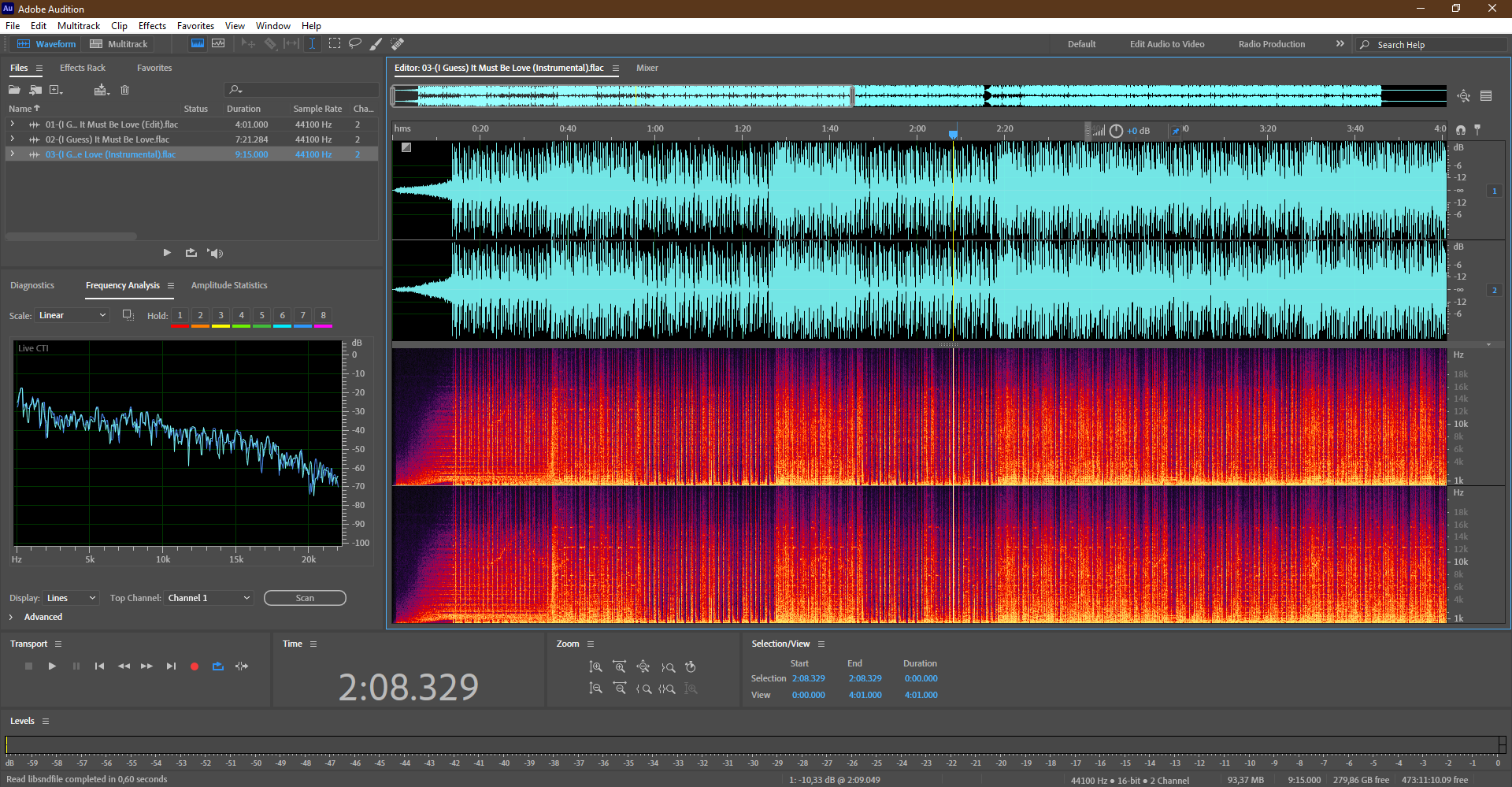Toggle auto-play speaker icon in Files panel
This screenshot has height=787, width=1512.
click(x=215, y=253)
